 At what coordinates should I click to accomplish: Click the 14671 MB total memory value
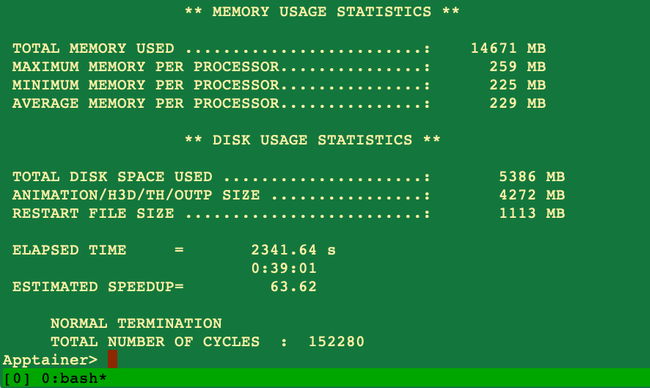[x=508, y=48]
